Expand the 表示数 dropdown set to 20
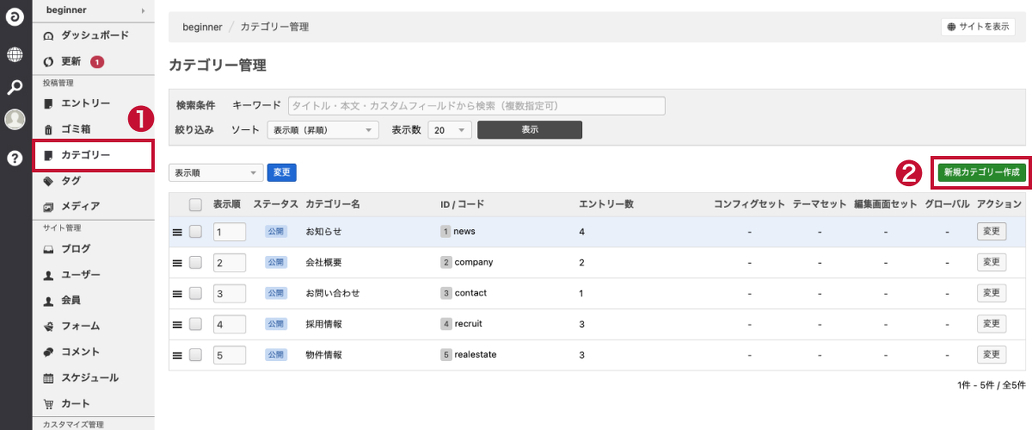1032x430 pixels. (449, 130)
